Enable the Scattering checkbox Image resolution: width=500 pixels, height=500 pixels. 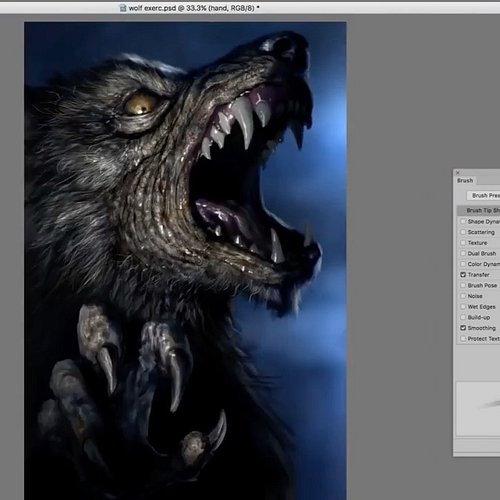point(463,232)
